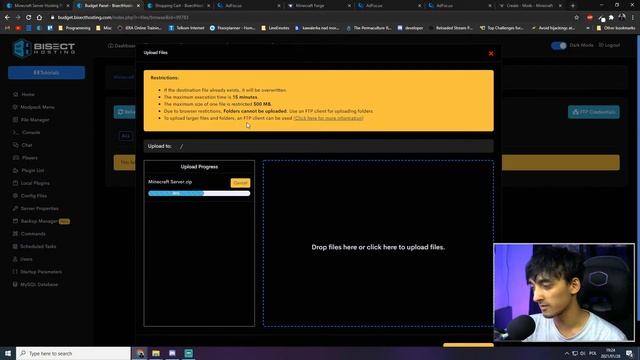Click the Logout link
Viewport: 640px width, 360px height.
tap(609, 45)
